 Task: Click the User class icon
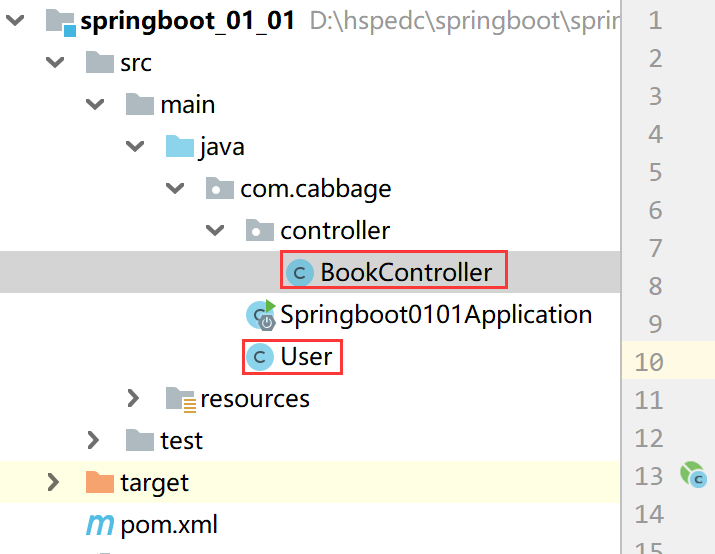click(x=260, y=356)
